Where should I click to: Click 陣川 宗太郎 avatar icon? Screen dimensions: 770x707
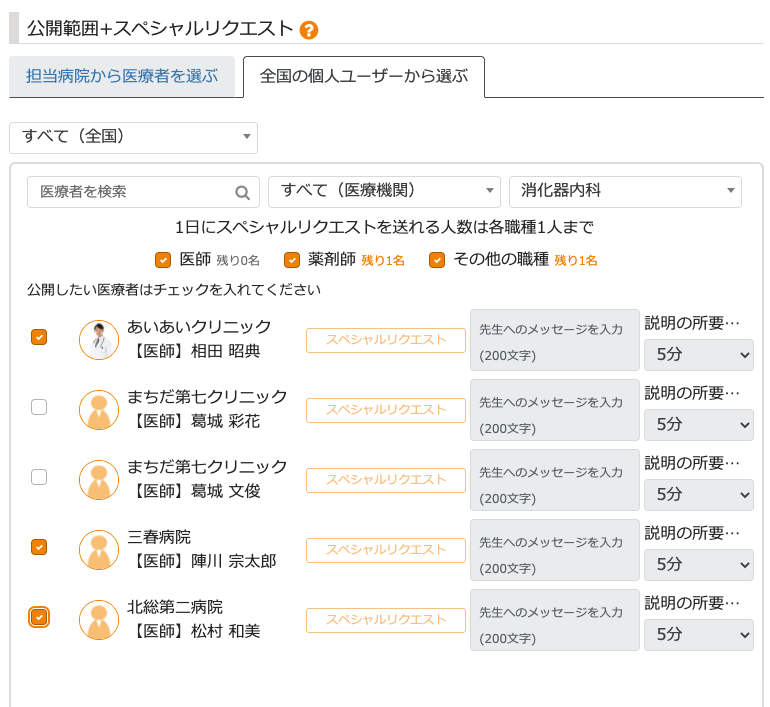click(99, 550)
